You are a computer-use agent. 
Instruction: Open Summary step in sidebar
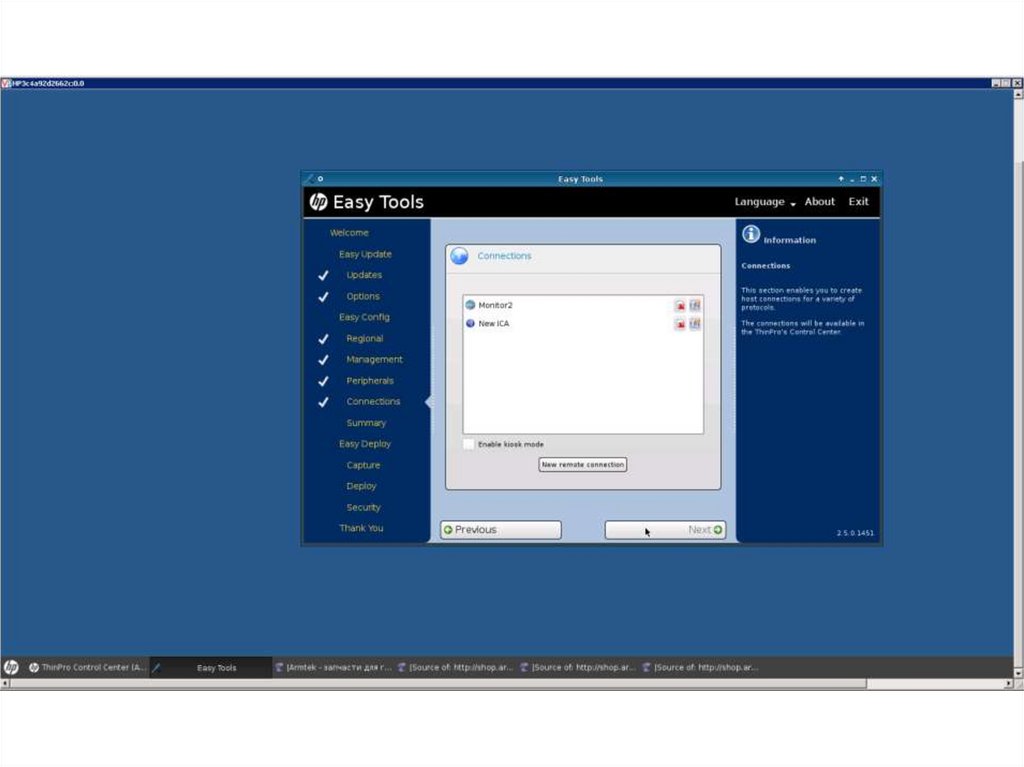pyautogui.click(x=366, y=423)
